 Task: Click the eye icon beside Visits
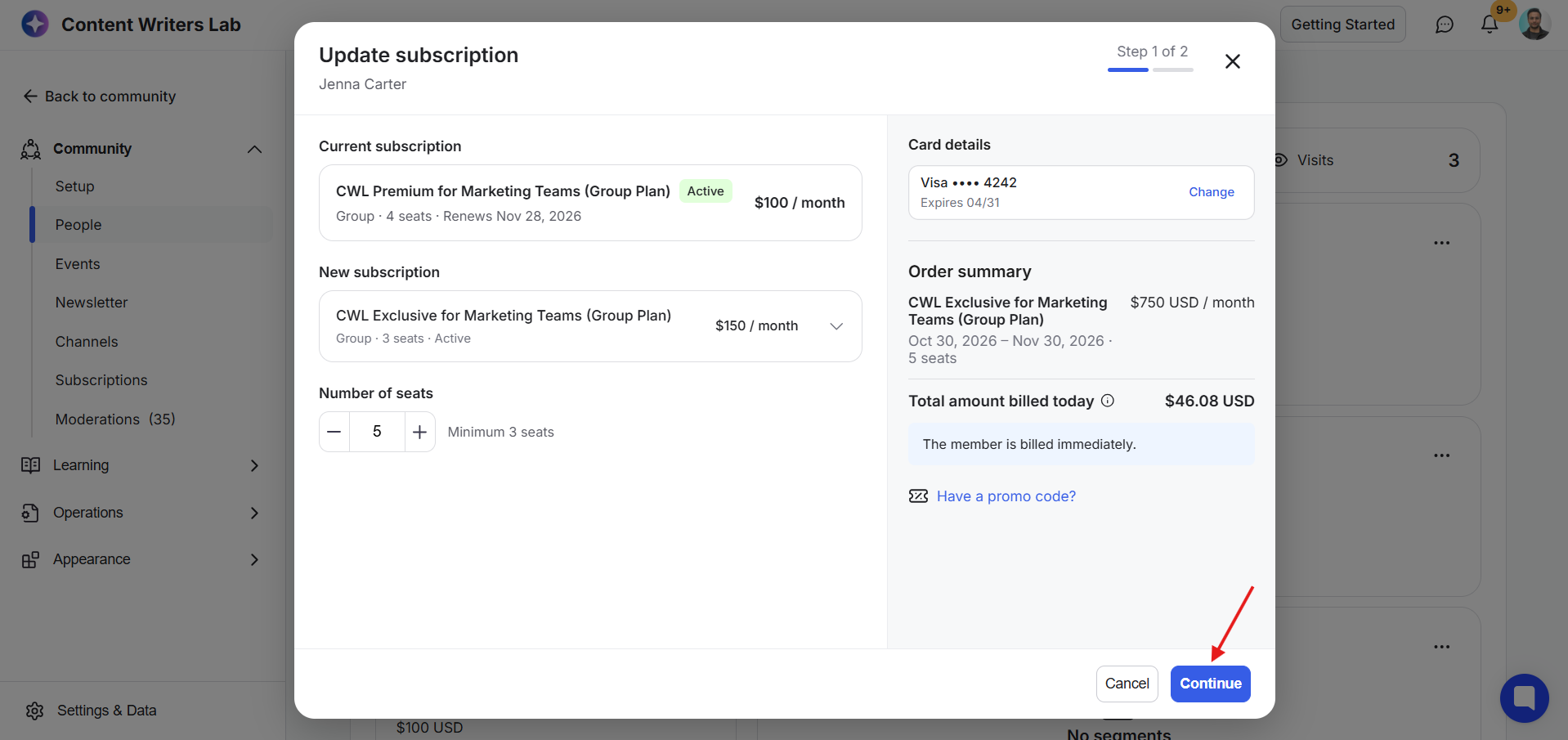(x=1281, y=160)
